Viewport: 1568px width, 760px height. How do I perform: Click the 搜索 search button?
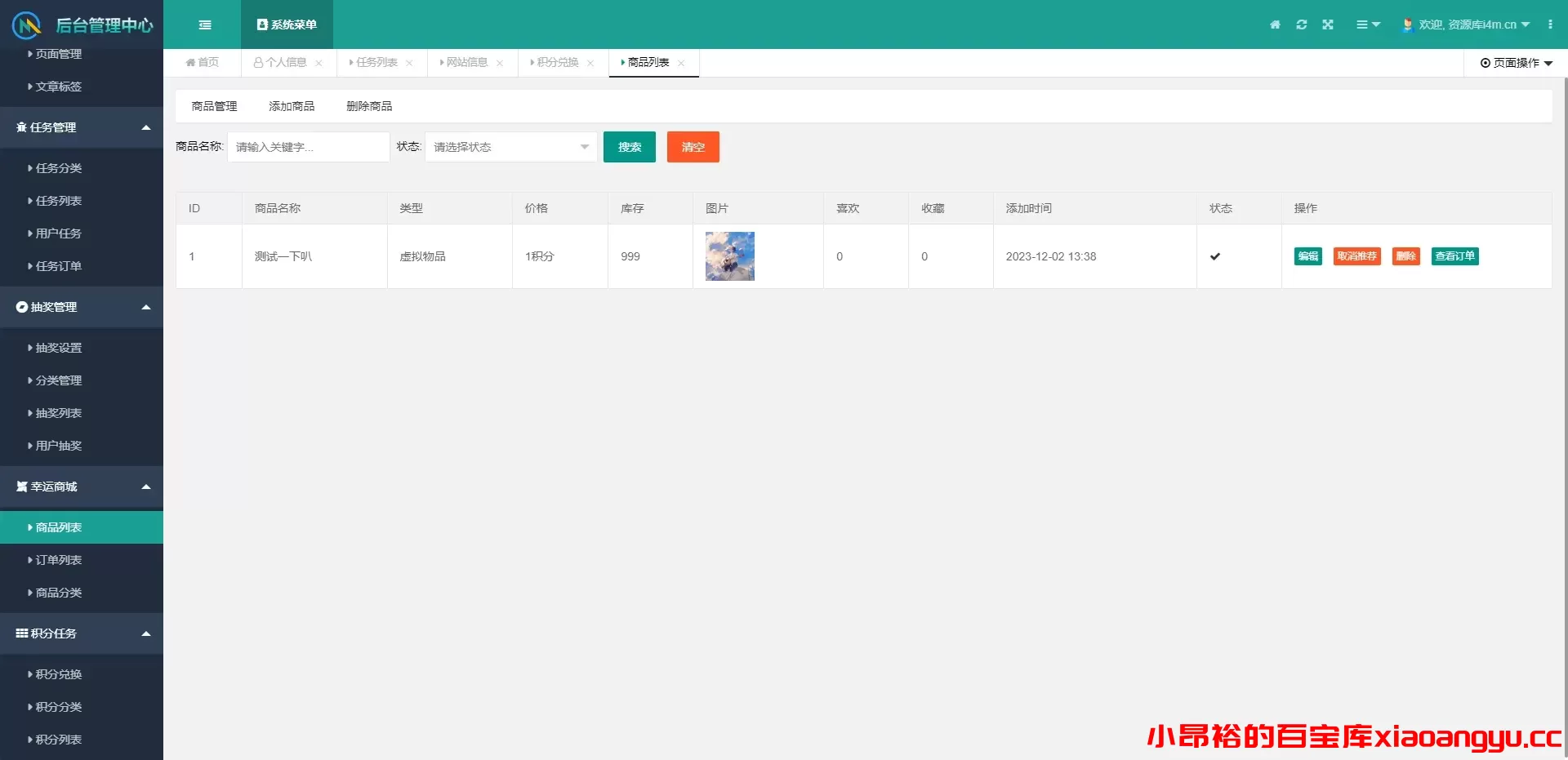(x=629, y=147)
